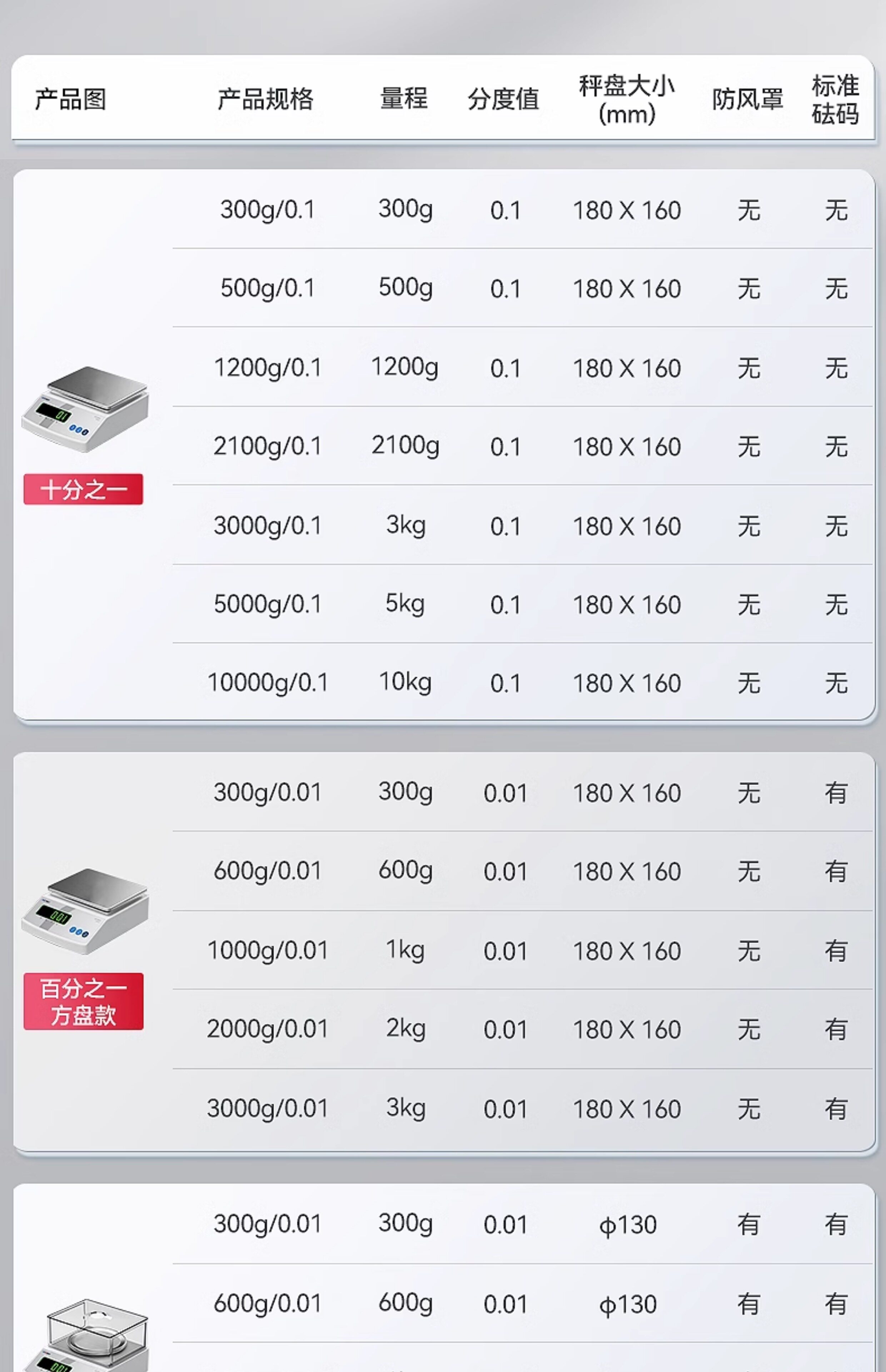The height and width of the screenshot is (1372, 886).
Task: Click the 十分之一 scale product image
Action: [85, 408]
